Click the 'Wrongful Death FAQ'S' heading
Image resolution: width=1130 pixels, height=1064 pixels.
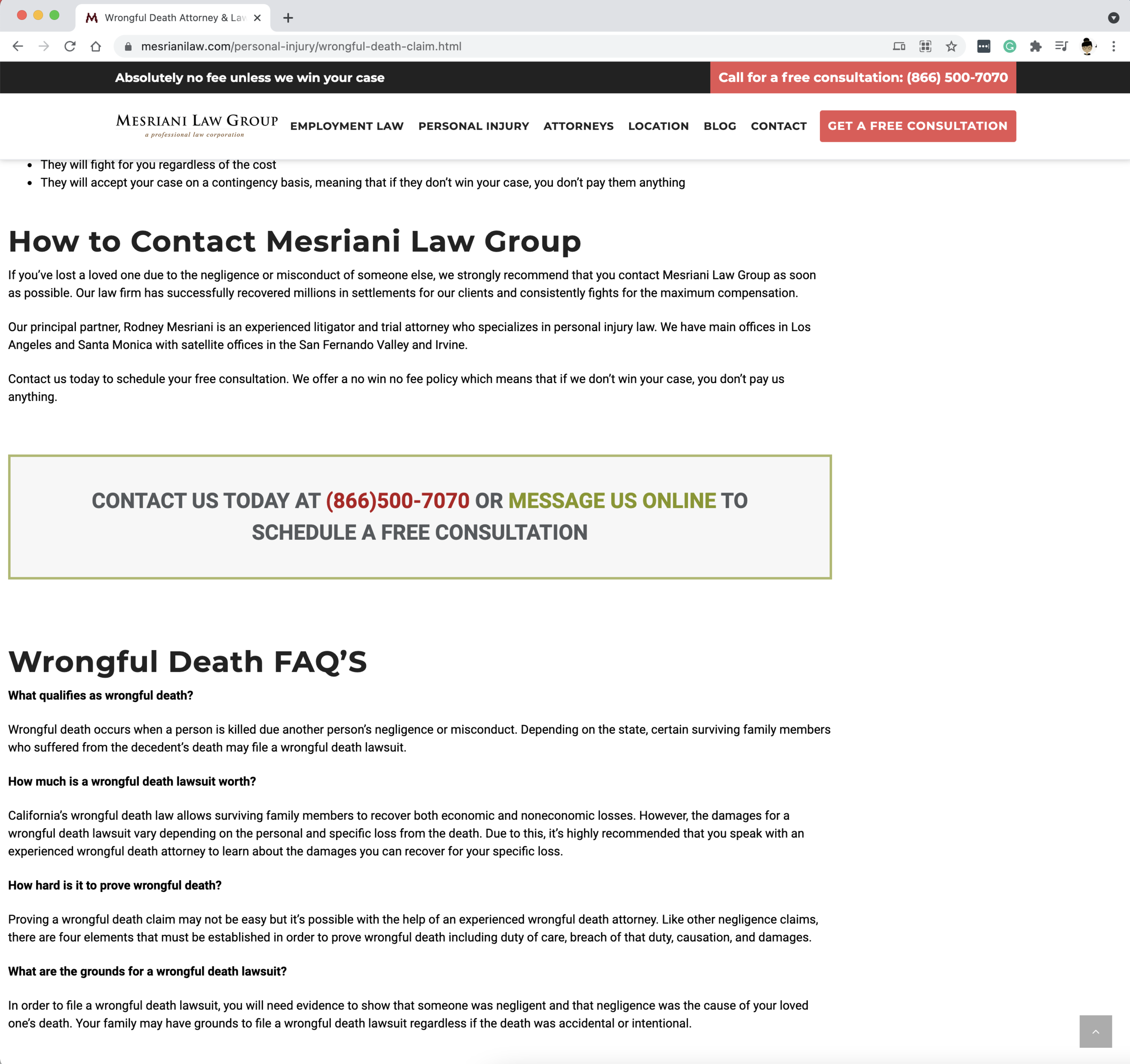coord(188,661)
